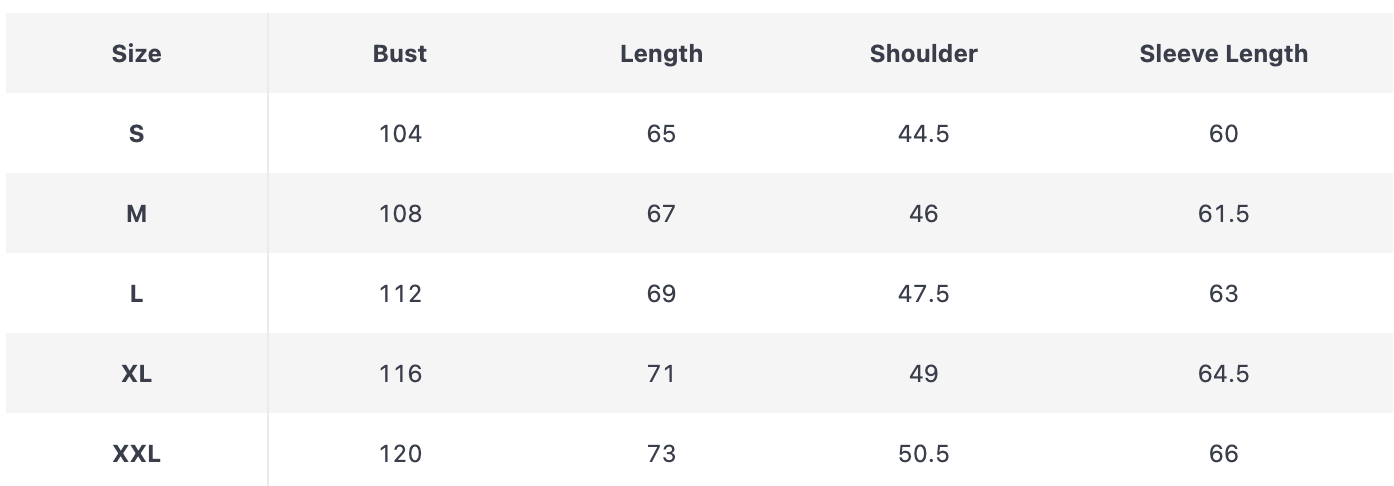Select the Sleeve Length column header
The width and height of the screenshot is (1394, 486).
[1223, 54]
